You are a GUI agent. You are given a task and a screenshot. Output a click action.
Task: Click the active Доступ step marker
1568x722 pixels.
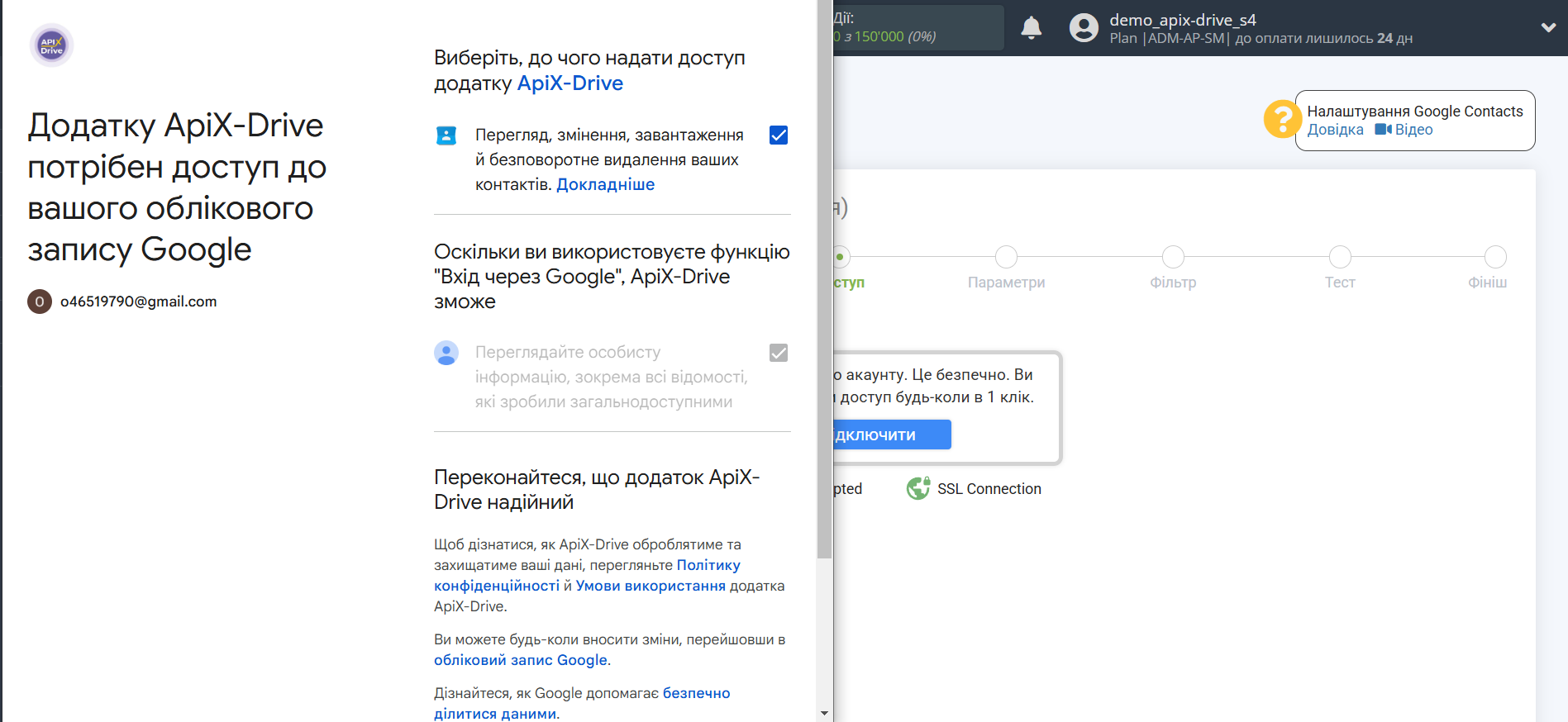(841, 257)
